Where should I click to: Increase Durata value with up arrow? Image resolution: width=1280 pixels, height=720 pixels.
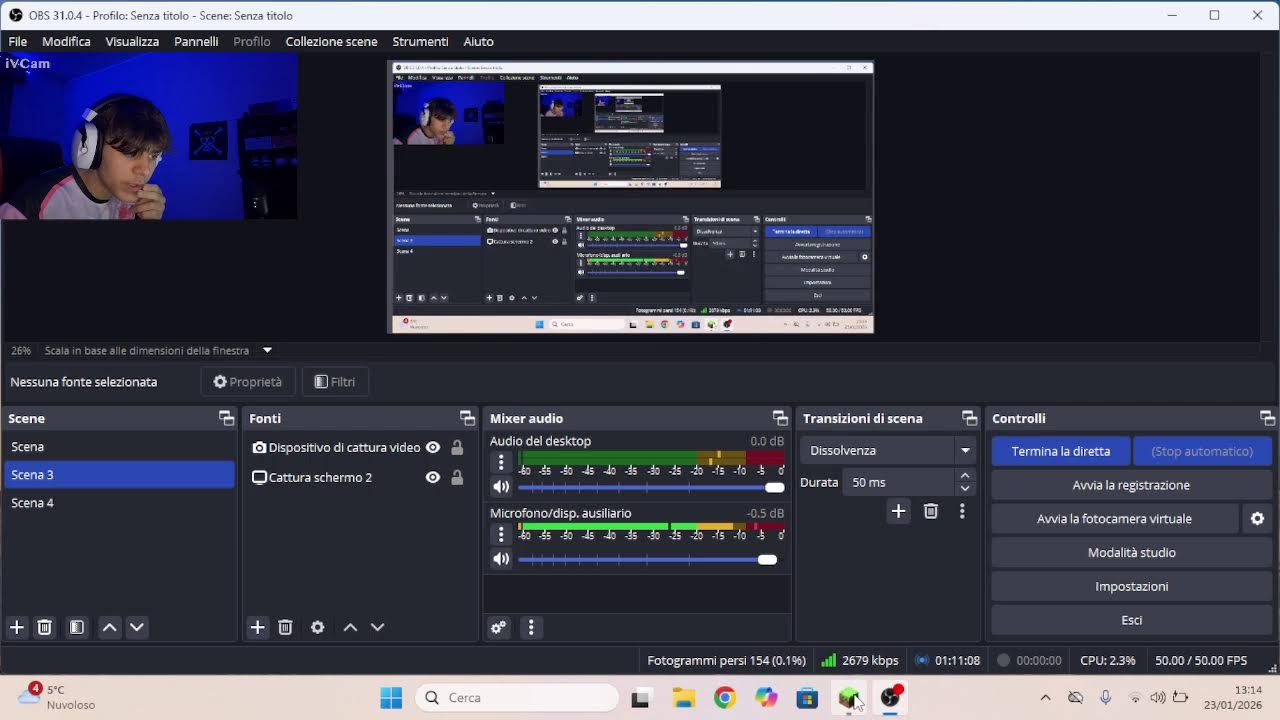pos(965,476)
